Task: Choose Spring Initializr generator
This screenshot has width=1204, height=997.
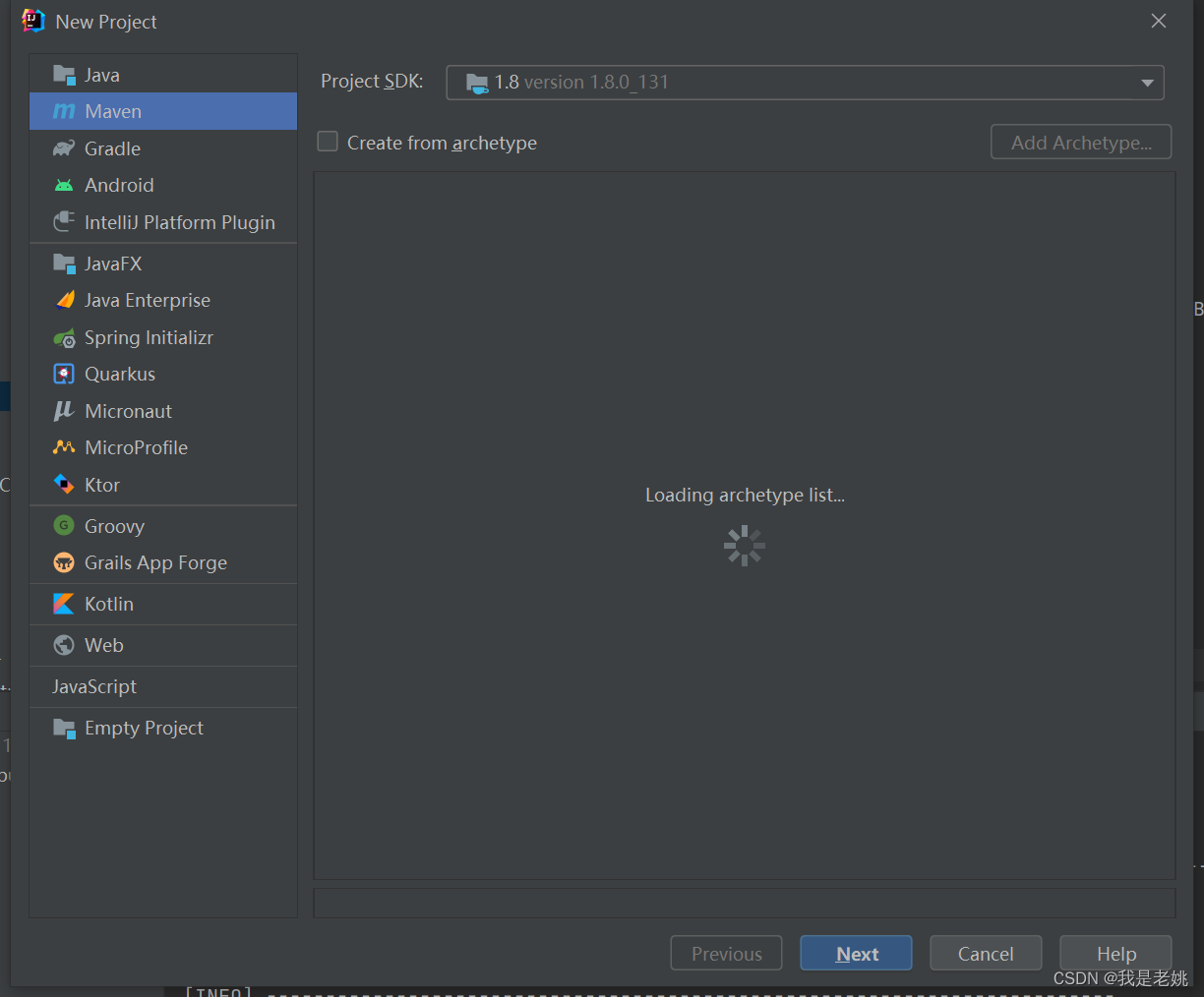Action: click(x=163, y=337)
